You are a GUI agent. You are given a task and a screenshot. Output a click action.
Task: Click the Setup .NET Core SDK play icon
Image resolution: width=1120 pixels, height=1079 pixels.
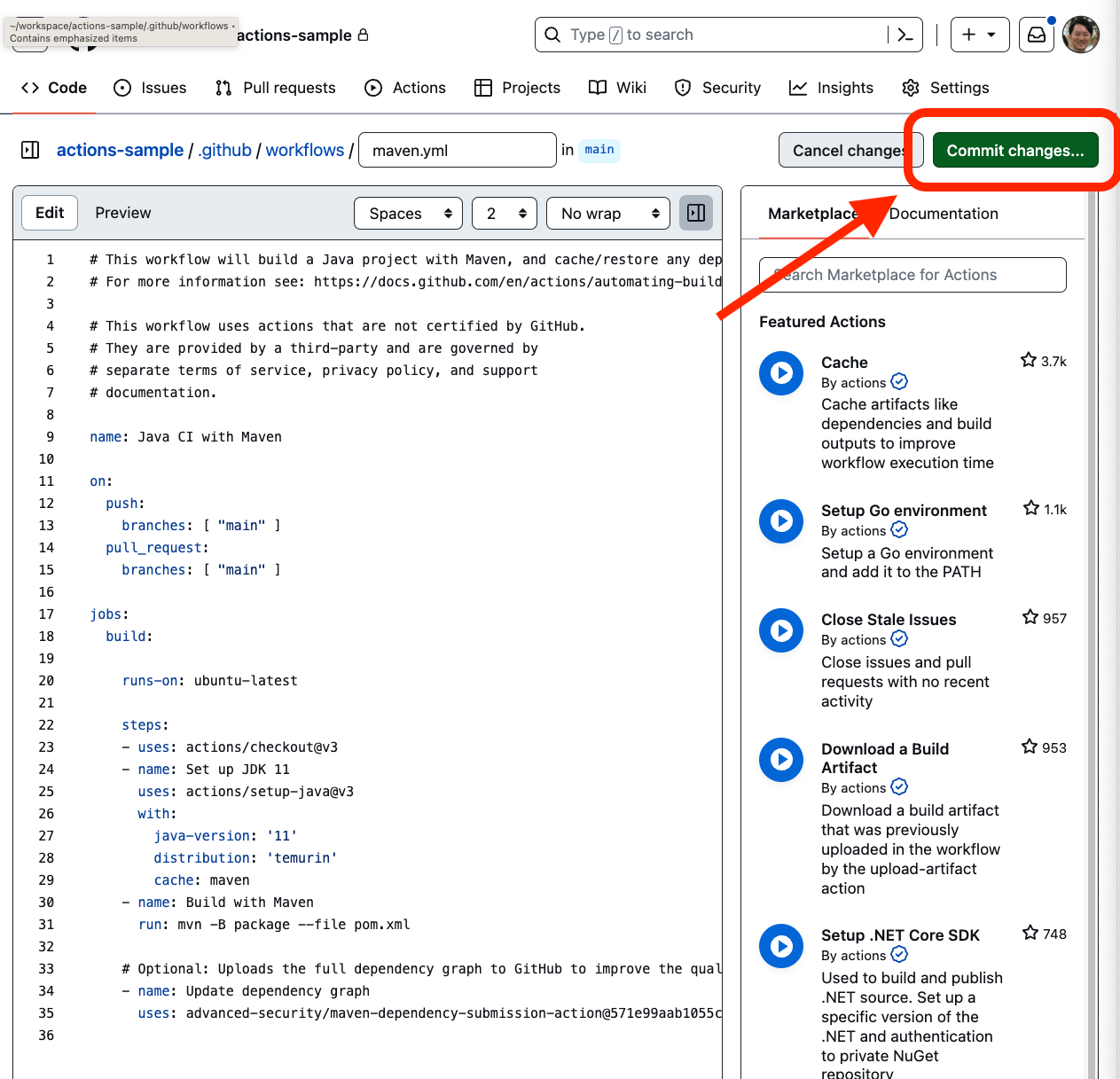tap(781, 946)
